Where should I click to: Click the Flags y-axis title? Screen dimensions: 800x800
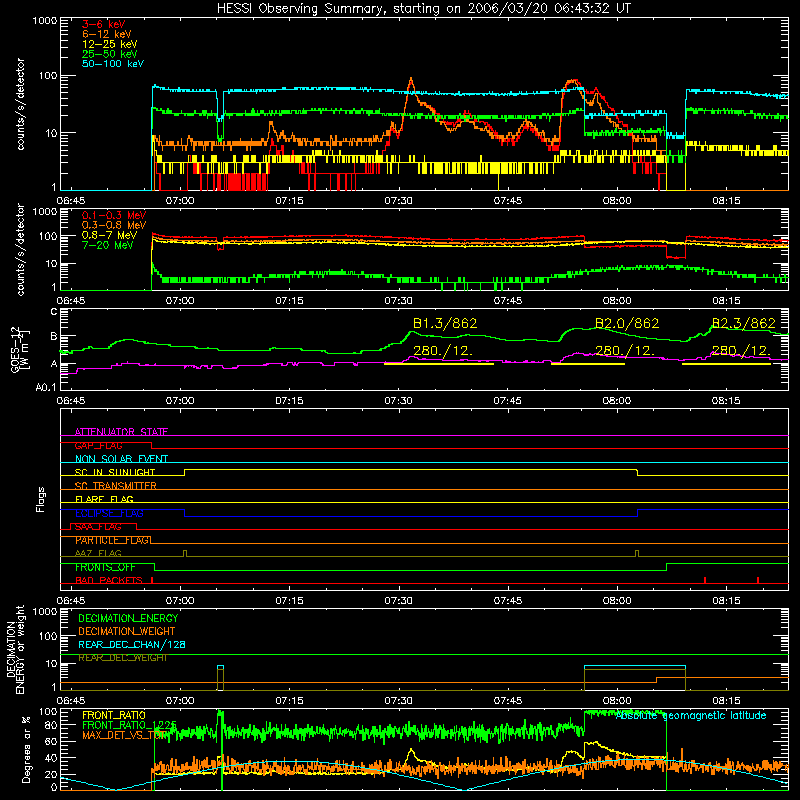40,499
